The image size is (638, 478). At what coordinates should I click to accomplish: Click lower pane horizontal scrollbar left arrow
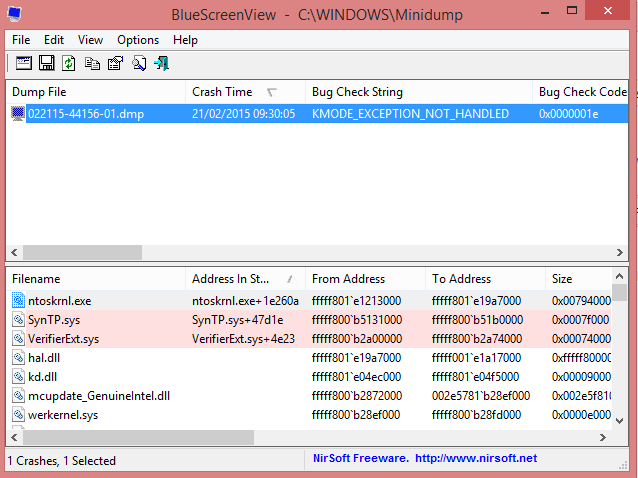pyautogui.click(x=14, y=437)
